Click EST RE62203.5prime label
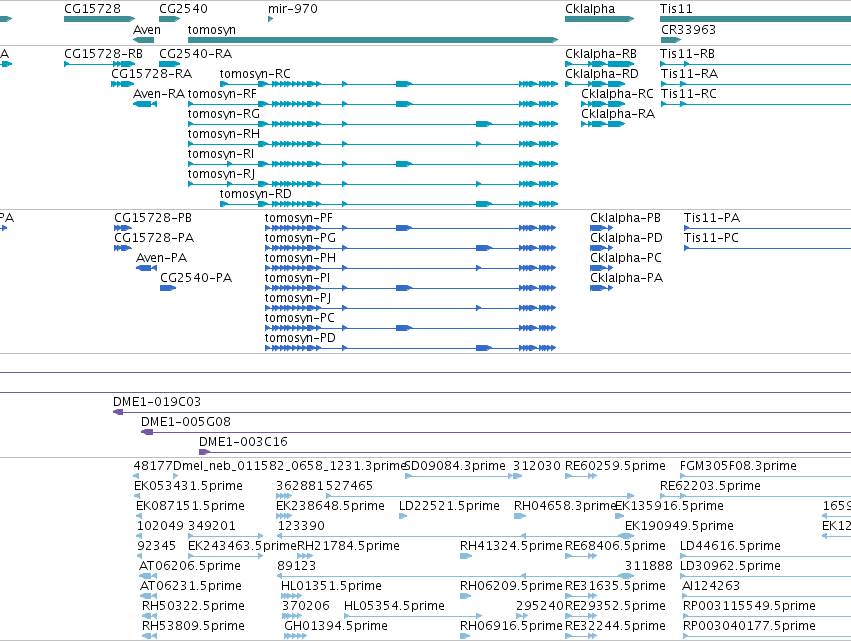The height and width of the screenshot is (641, 851). (x=710, y=486)
